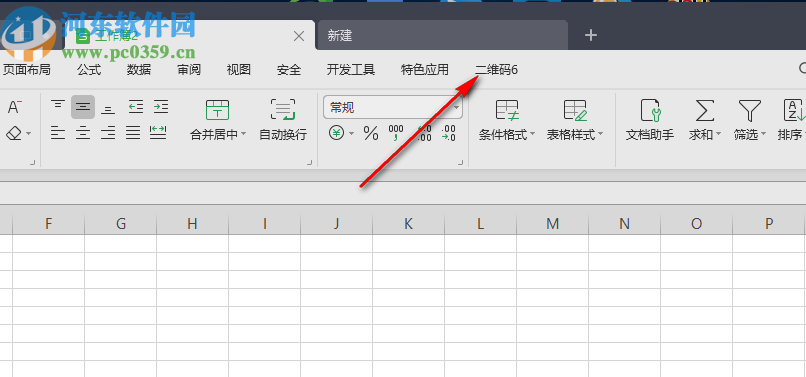The image size is (806, 377).
Task: Click the eraser clear-formatting icon
Action: 14,134
